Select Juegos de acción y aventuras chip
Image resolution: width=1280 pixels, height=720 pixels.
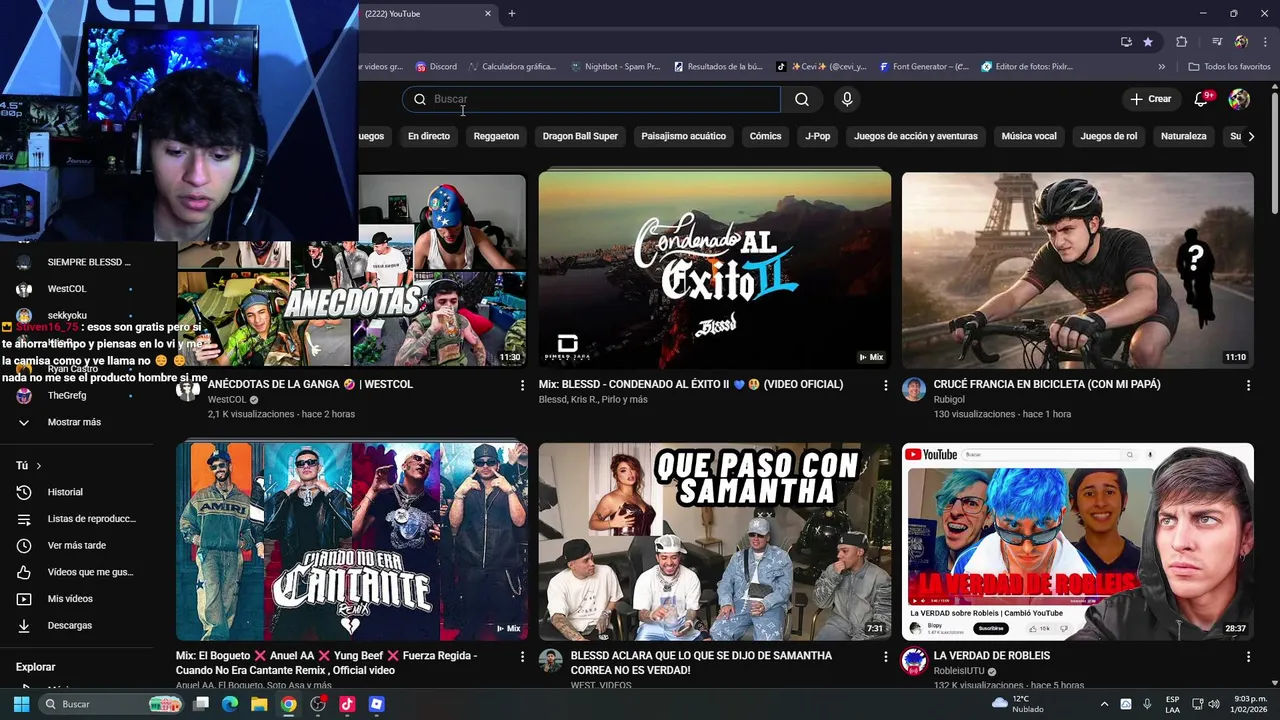916,136
